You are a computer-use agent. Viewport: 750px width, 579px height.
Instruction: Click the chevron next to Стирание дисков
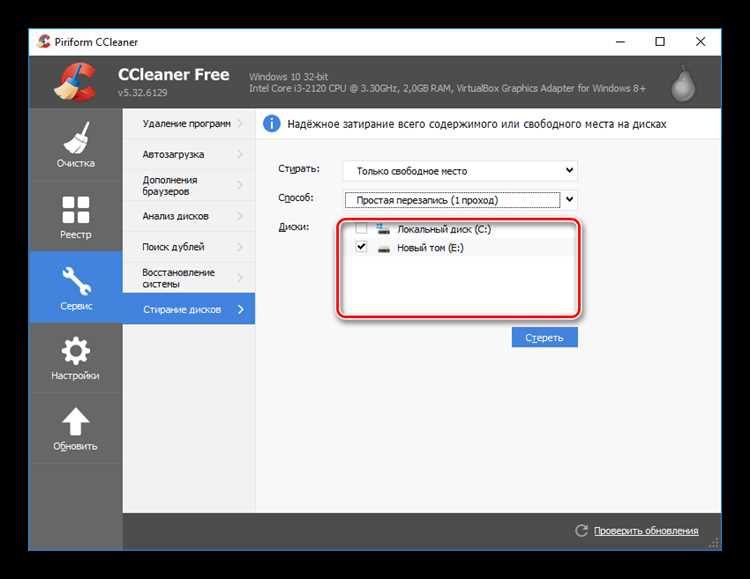(241, 309)
